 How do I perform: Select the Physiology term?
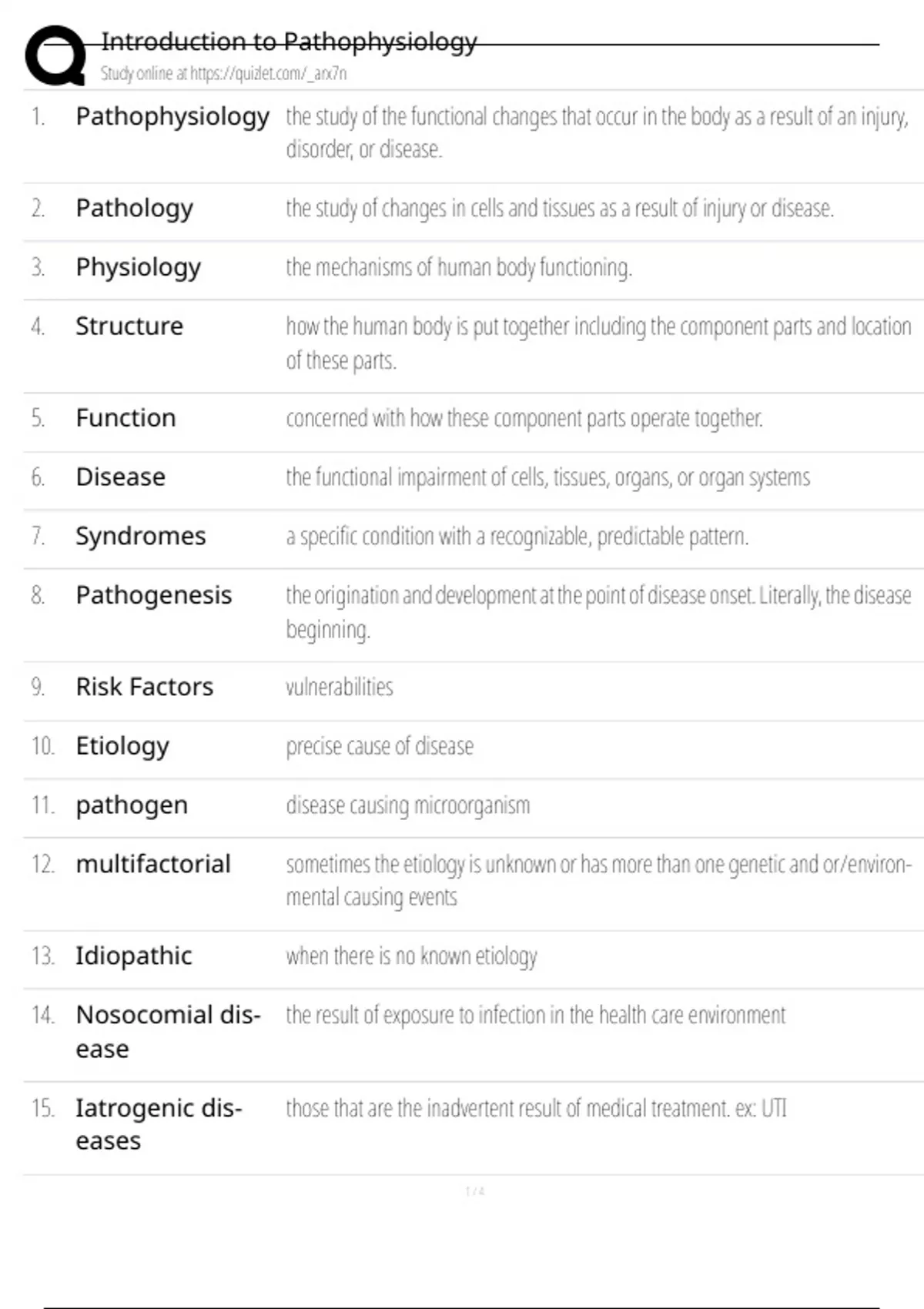click(138, 267)
